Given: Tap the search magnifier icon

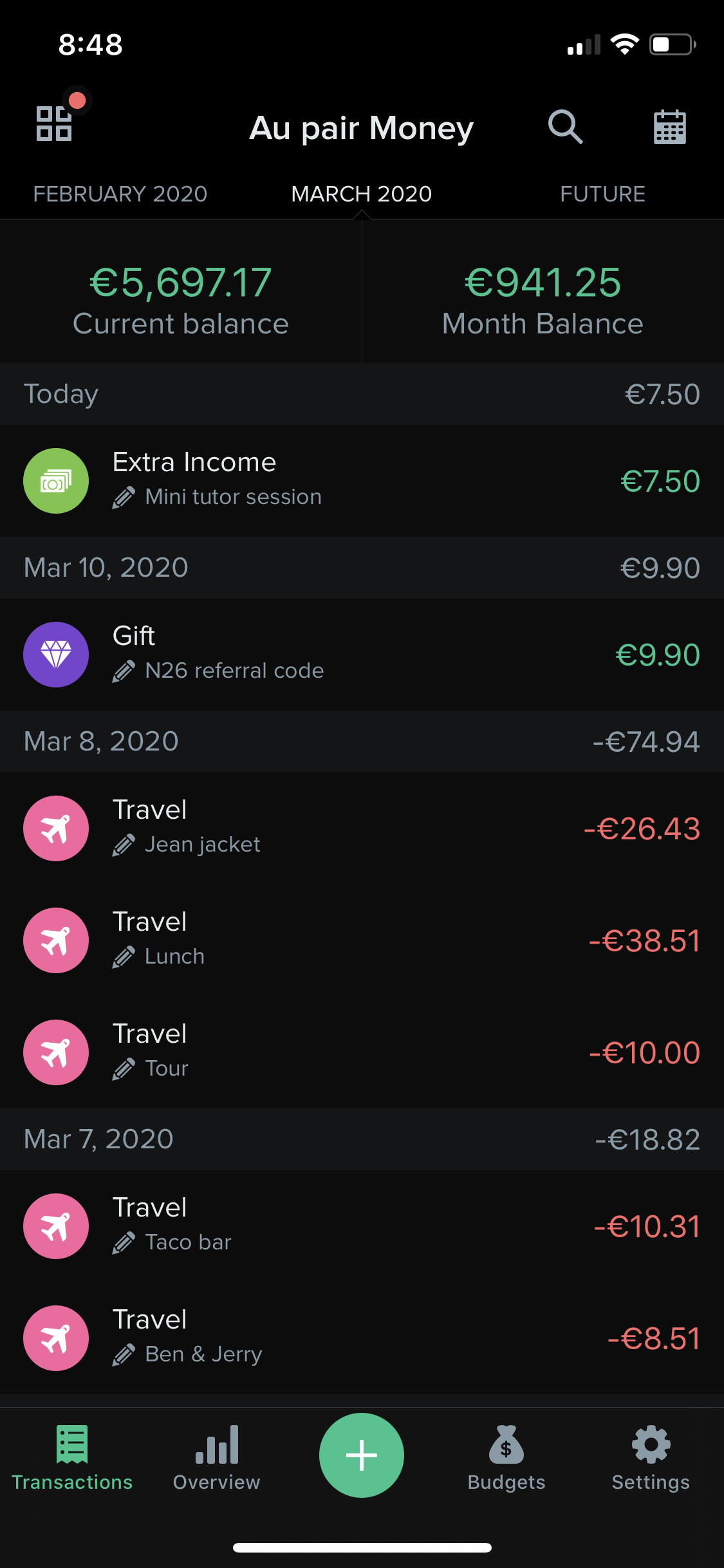Looking at the screenshot, I should [565, 127].
